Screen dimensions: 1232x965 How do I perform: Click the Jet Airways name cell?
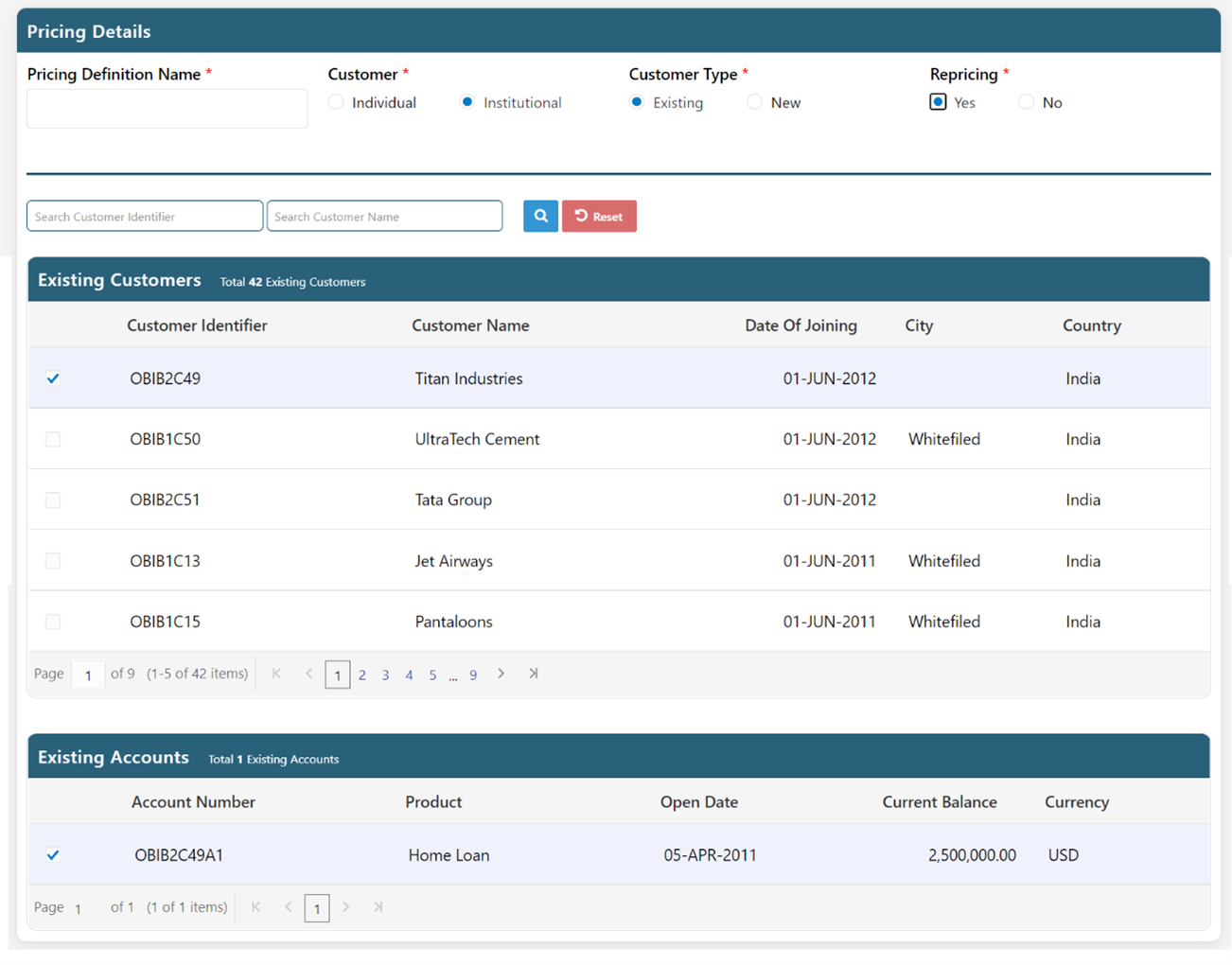[453, 561]
